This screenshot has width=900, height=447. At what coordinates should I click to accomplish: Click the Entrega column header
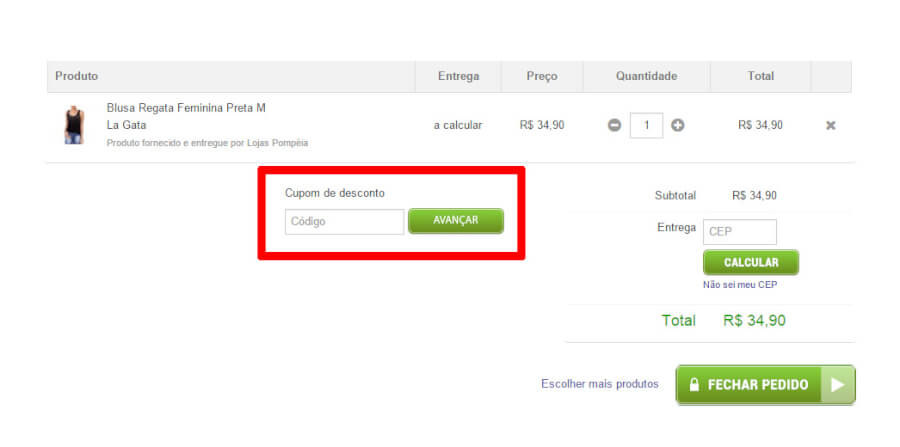tap(458, 76)
